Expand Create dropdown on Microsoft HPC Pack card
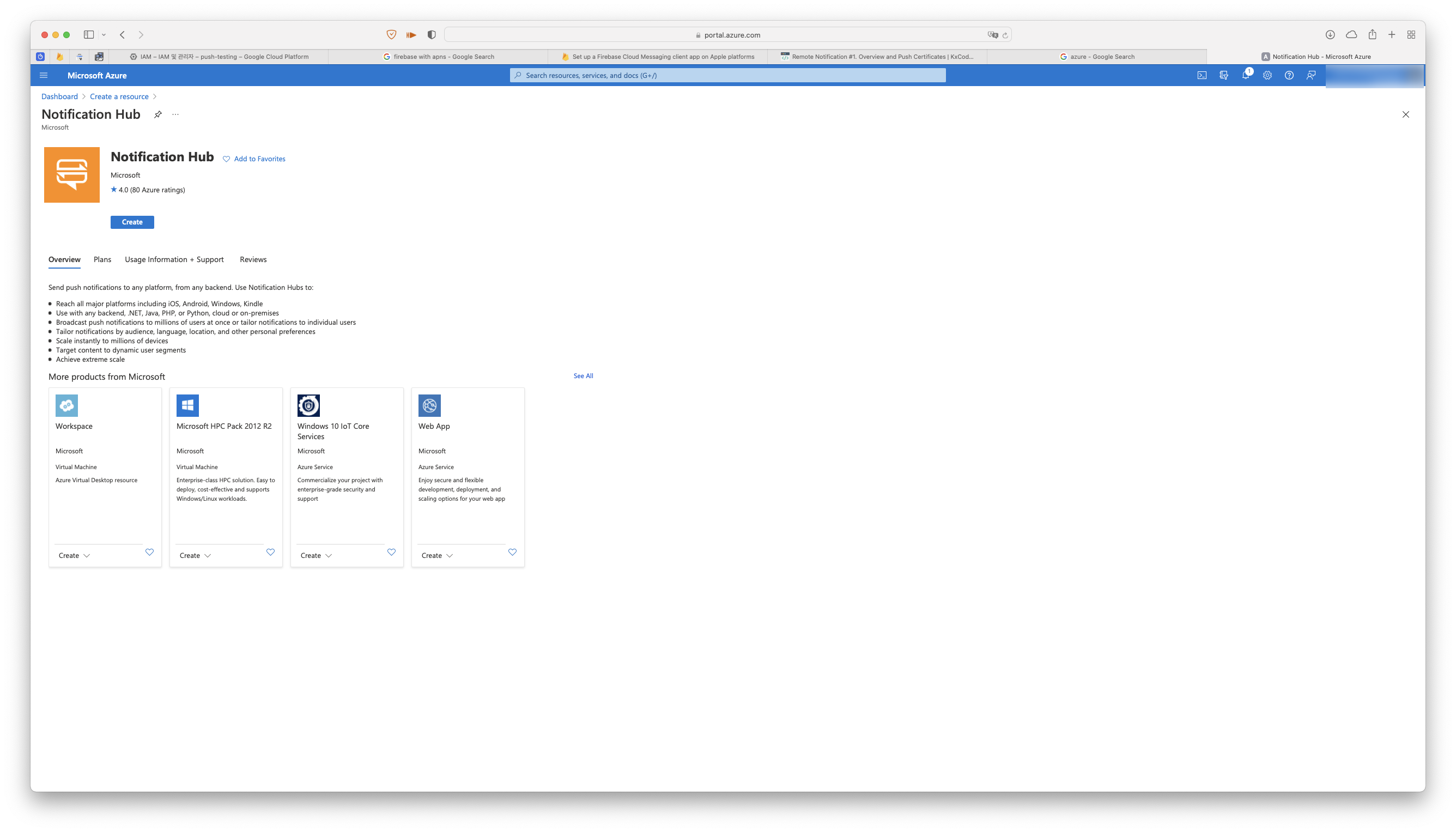1456x832 pixels. tap(196, 555)
